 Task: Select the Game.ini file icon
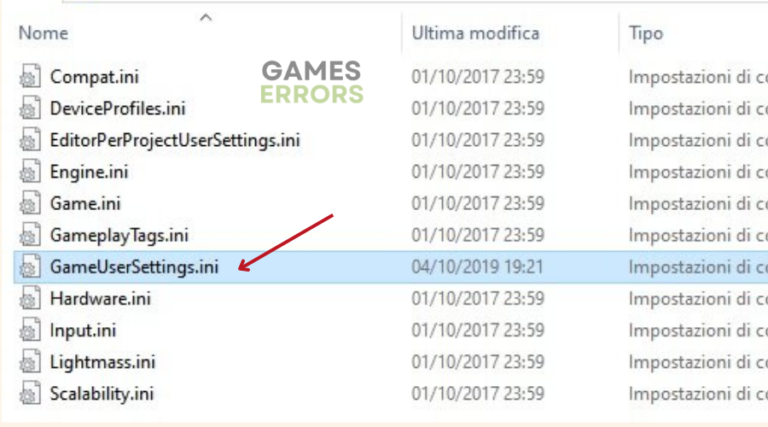(x=30, y=204)
